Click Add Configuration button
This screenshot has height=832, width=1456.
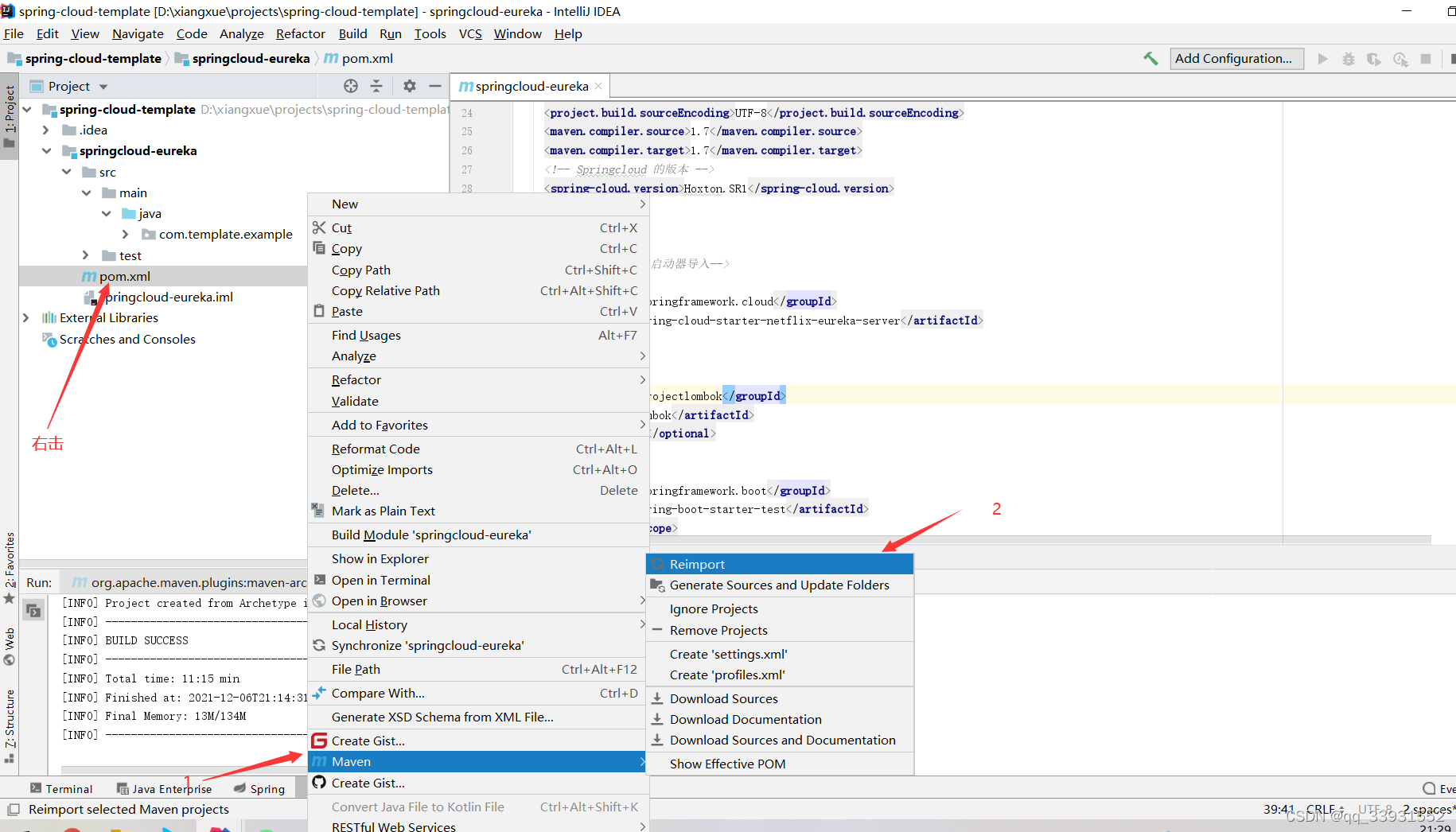coord(1236,58)
